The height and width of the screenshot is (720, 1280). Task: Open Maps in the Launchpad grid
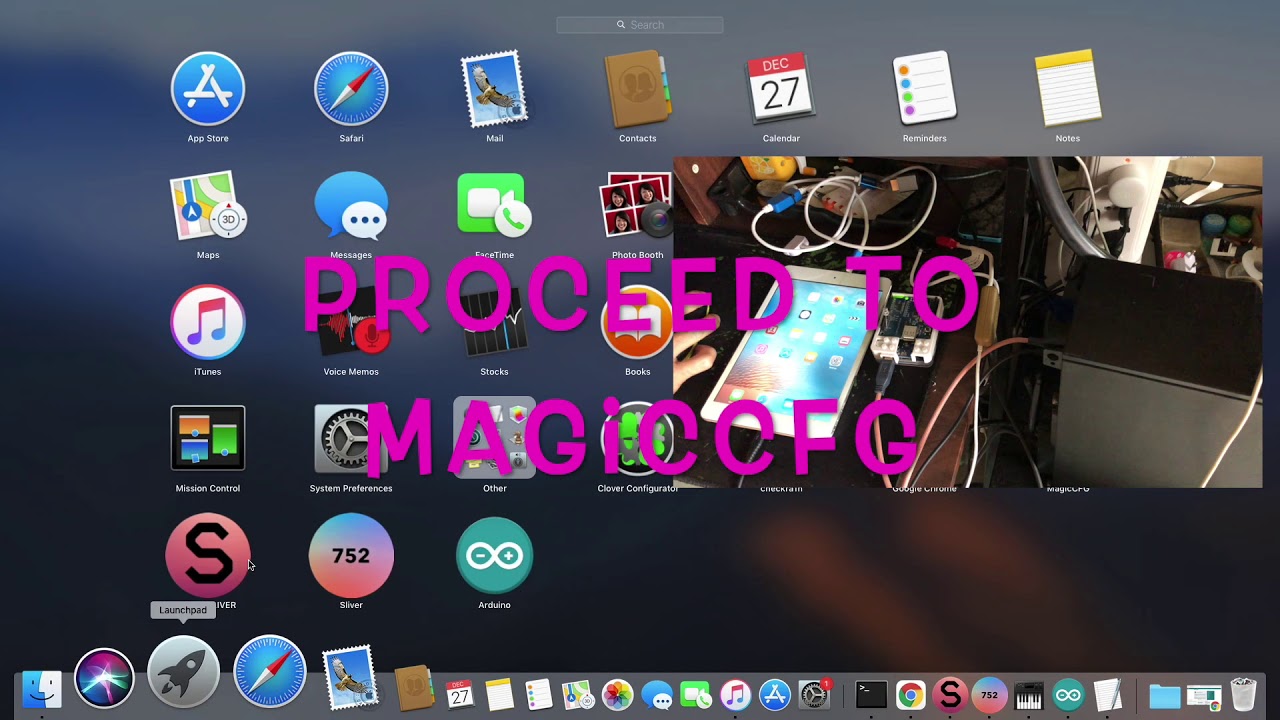coord(208,206)
